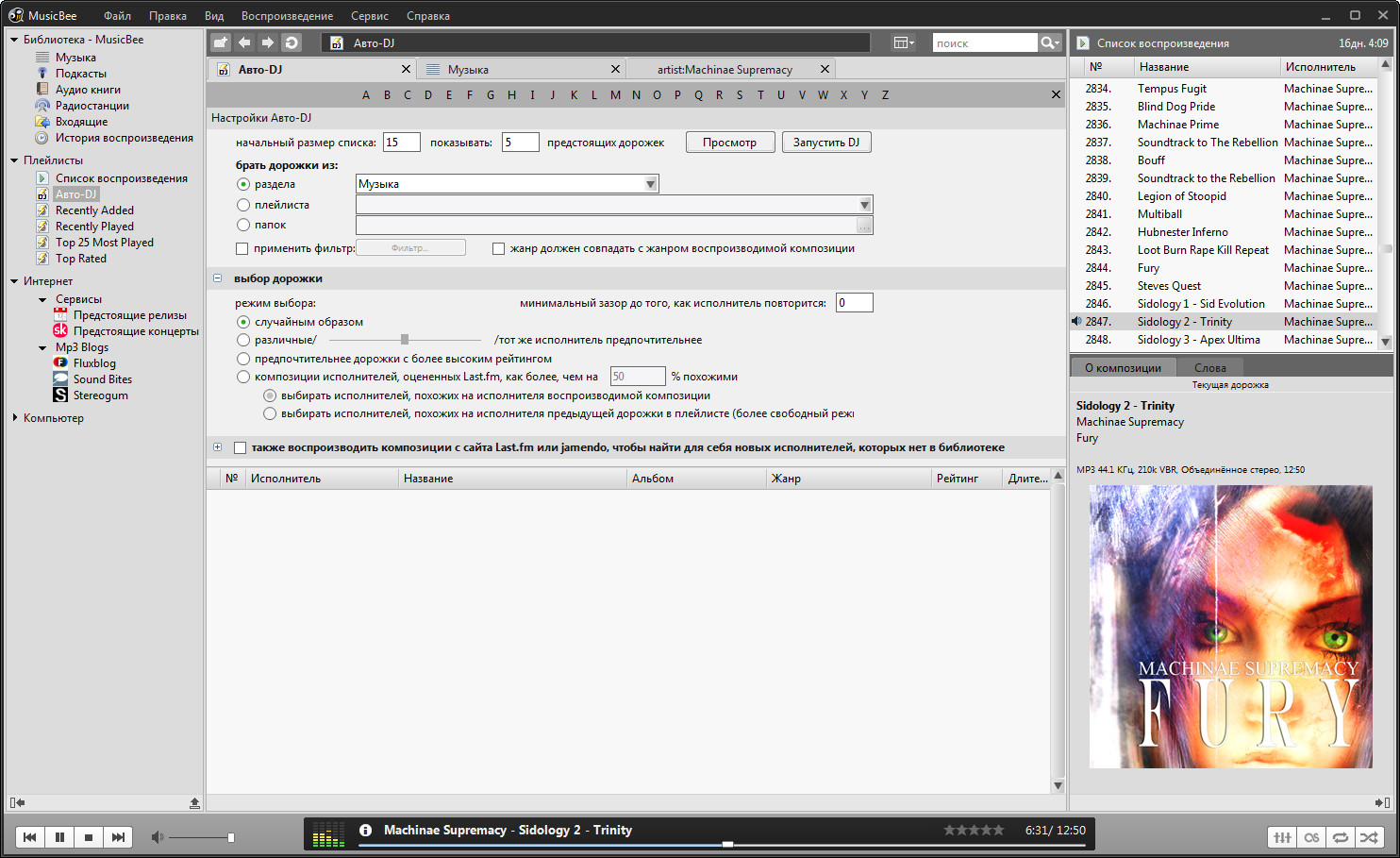The image size is (1400, 858).
Task: Click letter M in the alphabet bar
Action: 615,94
